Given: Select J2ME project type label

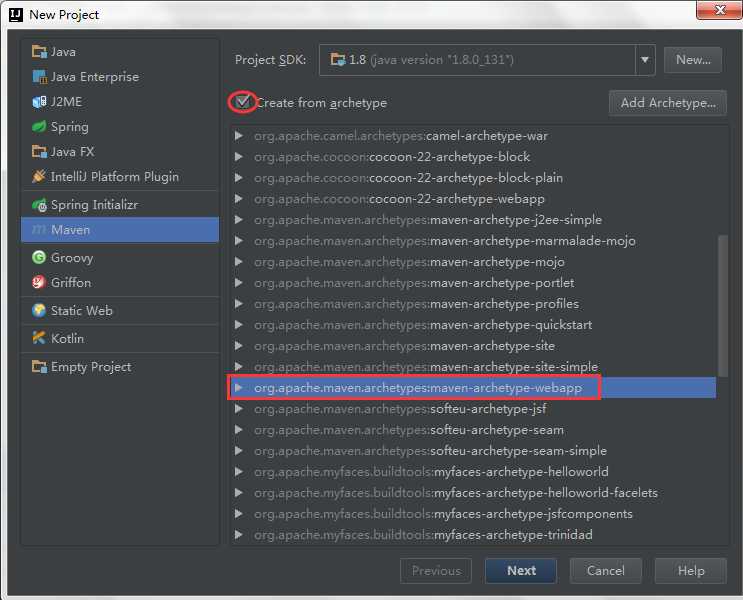Looking at the screenshot, I should 66,102.
